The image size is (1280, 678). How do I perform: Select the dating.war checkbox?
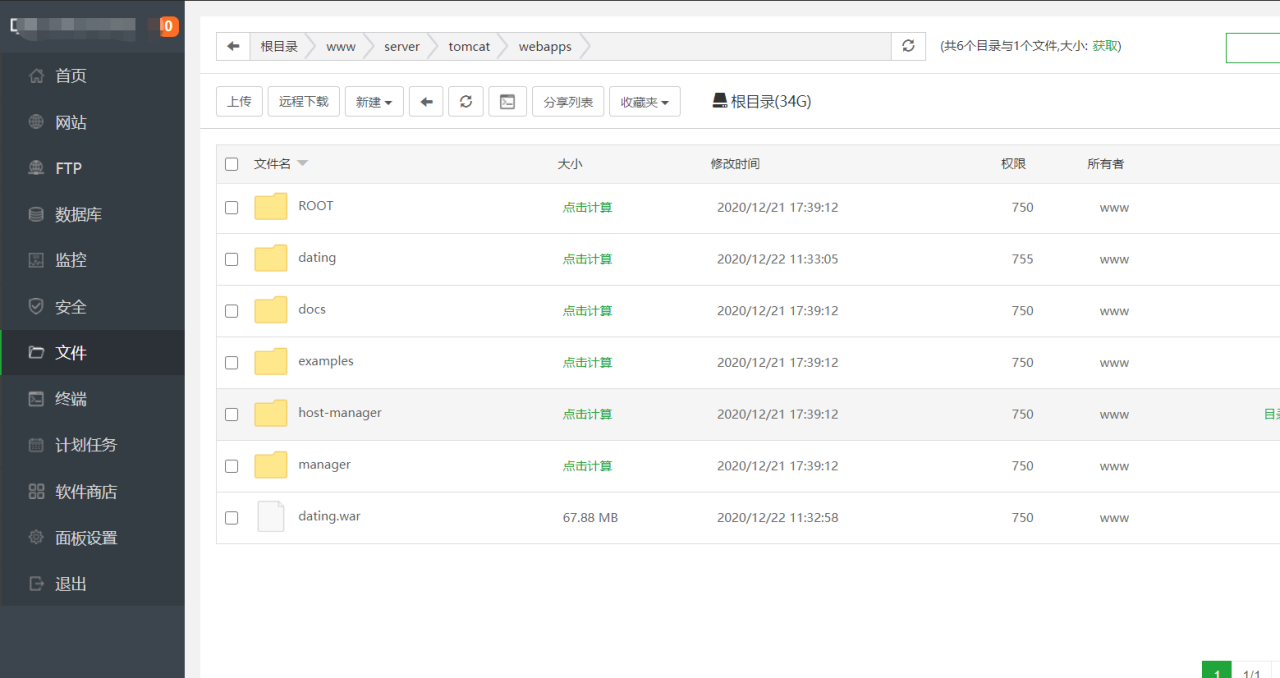(232, 518)
